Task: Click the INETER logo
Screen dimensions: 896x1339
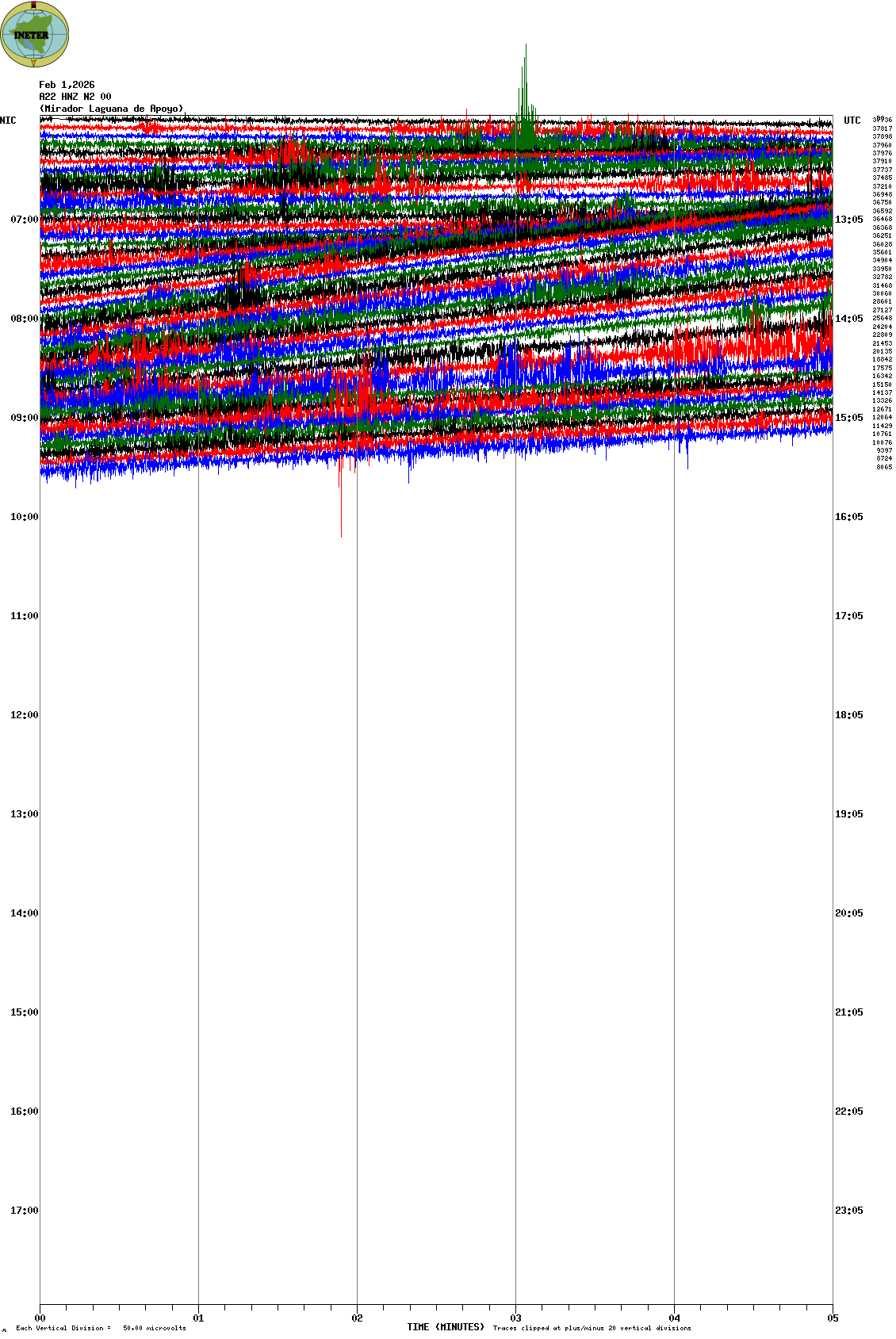Action: [35, 34]
